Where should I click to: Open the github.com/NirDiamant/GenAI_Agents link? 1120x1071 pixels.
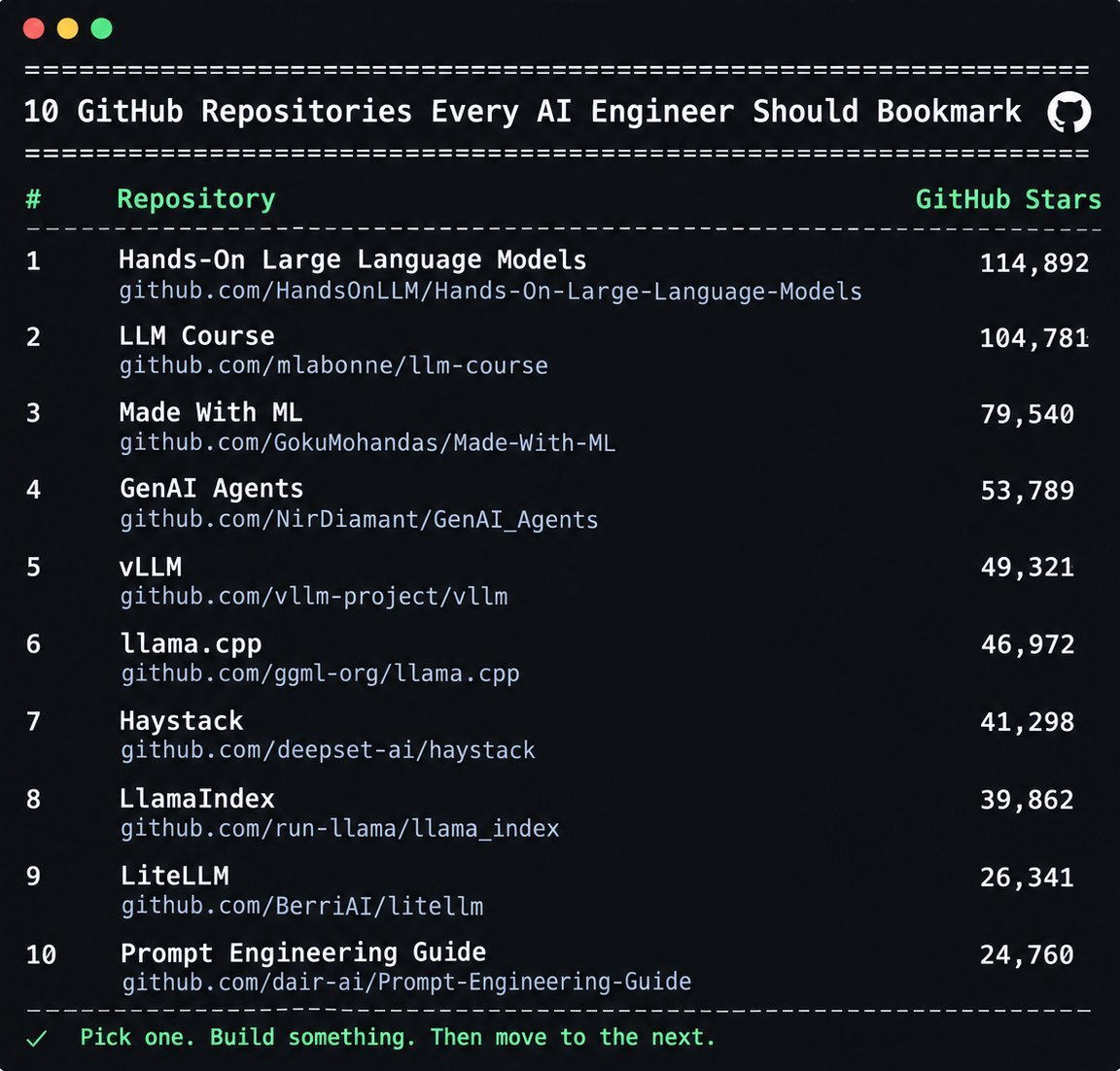[x=359, y=519]
